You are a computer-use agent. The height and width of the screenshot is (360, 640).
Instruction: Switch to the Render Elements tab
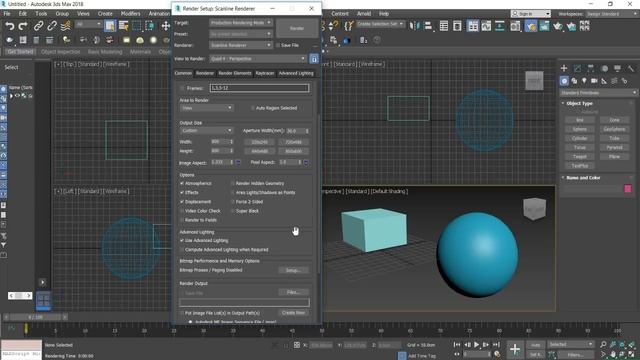click(x=235, y=73)
